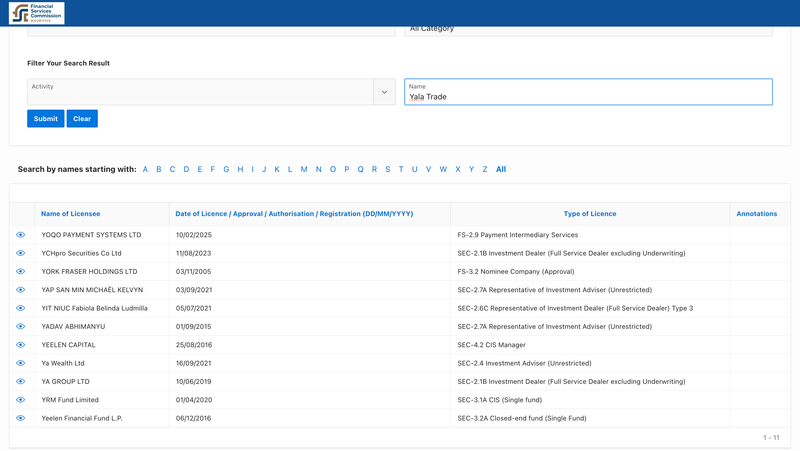Filter names starting with A
The height and width of the screenshot is (451, 800).
[x=145, y=169]
